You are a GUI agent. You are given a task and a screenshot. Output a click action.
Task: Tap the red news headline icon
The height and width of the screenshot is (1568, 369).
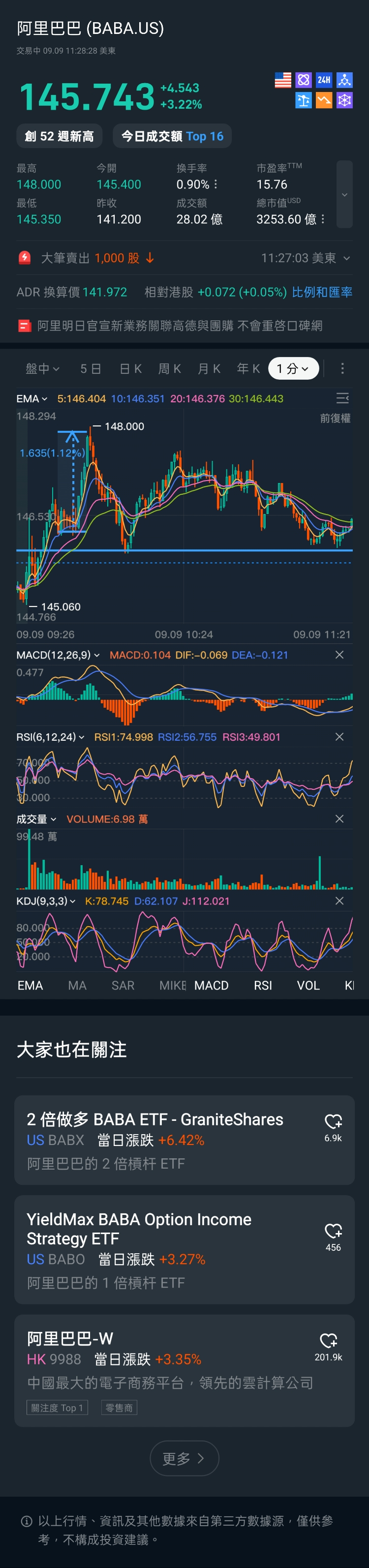[25, 326]
